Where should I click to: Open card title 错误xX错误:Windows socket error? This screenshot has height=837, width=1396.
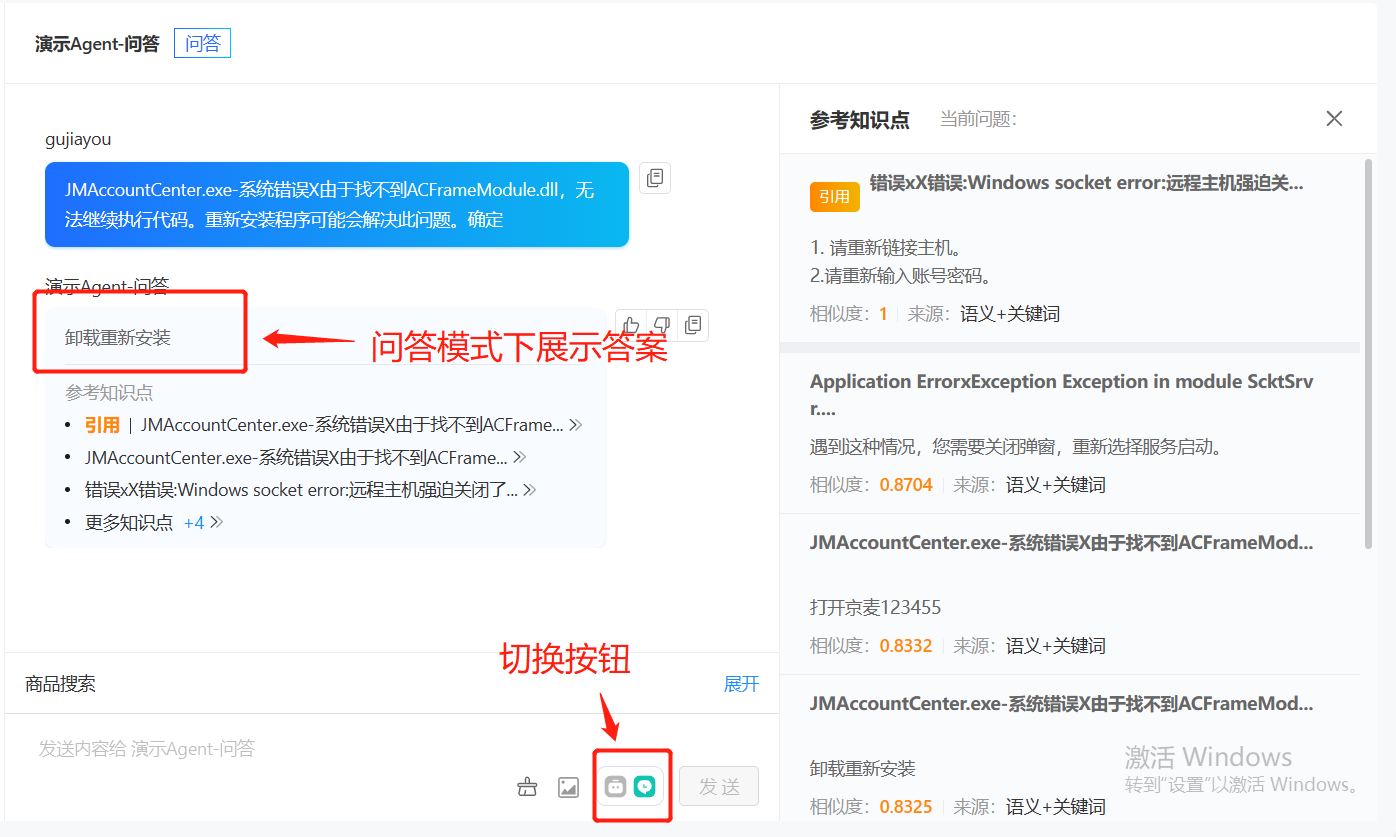(1087, 183)
